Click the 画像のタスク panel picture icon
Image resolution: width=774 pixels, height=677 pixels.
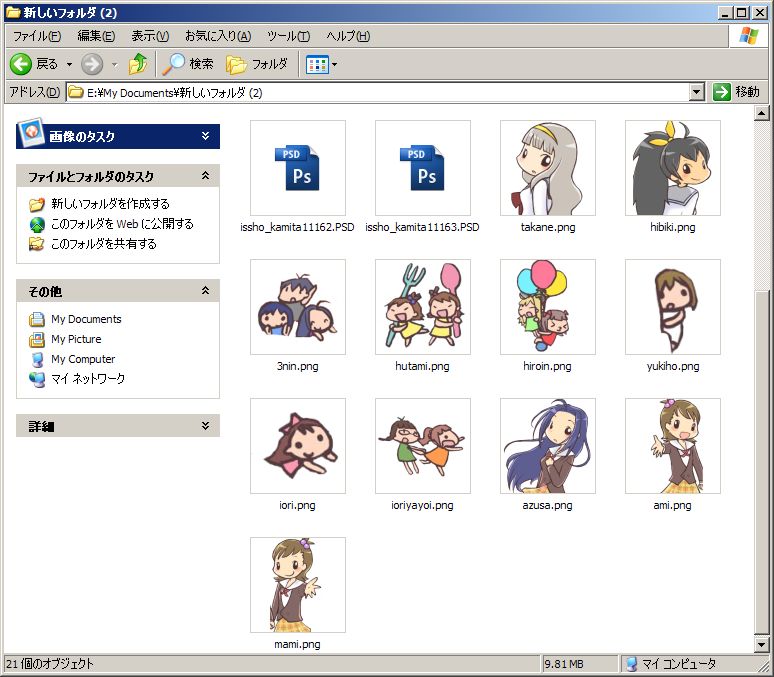pos(31,132)
